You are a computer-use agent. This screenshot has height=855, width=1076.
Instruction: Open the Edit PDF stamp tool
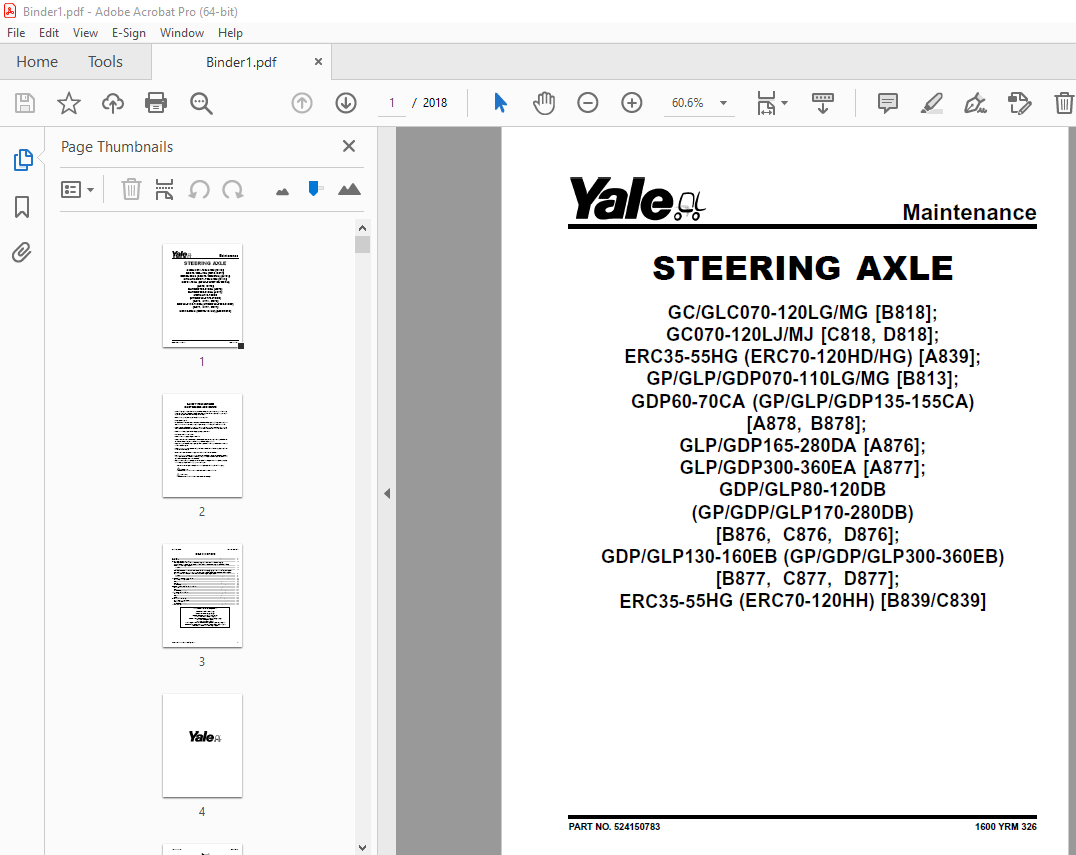tap(1019, 103)
